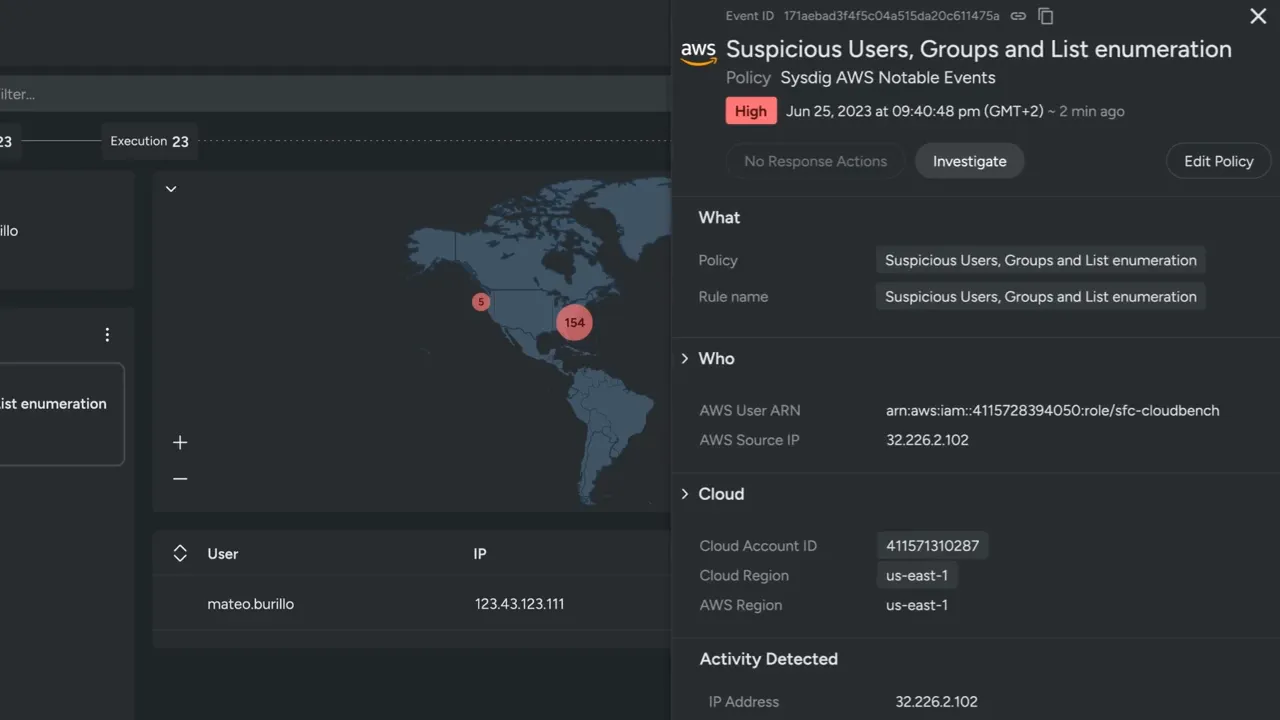Click IP cell 123.43.123.111
Screen dimensions: 1280x720
click(519, 604)
